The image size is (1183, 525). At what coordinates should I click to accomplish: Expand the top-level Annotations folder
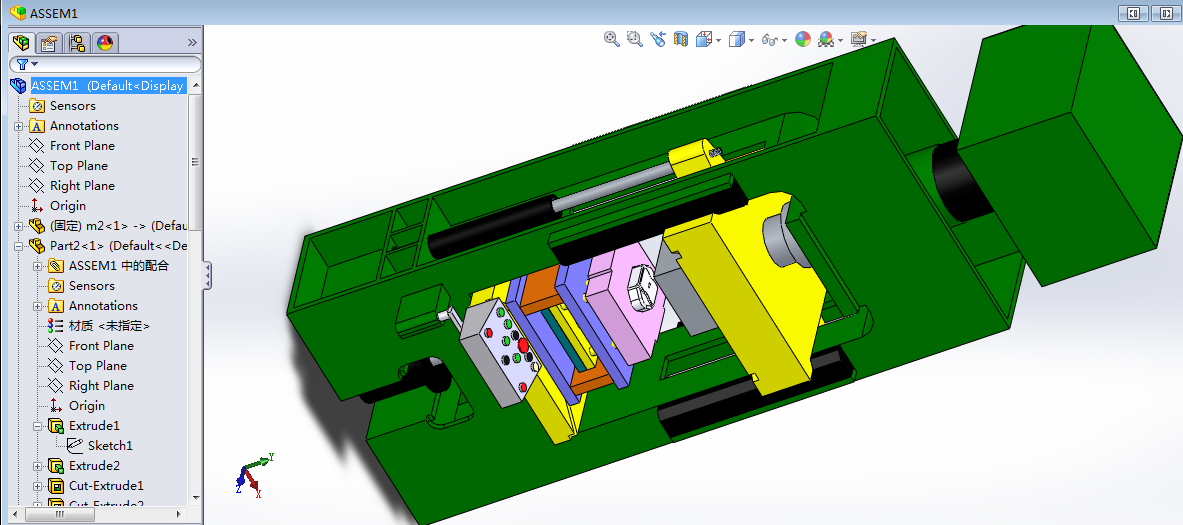[x=19, y=126]
